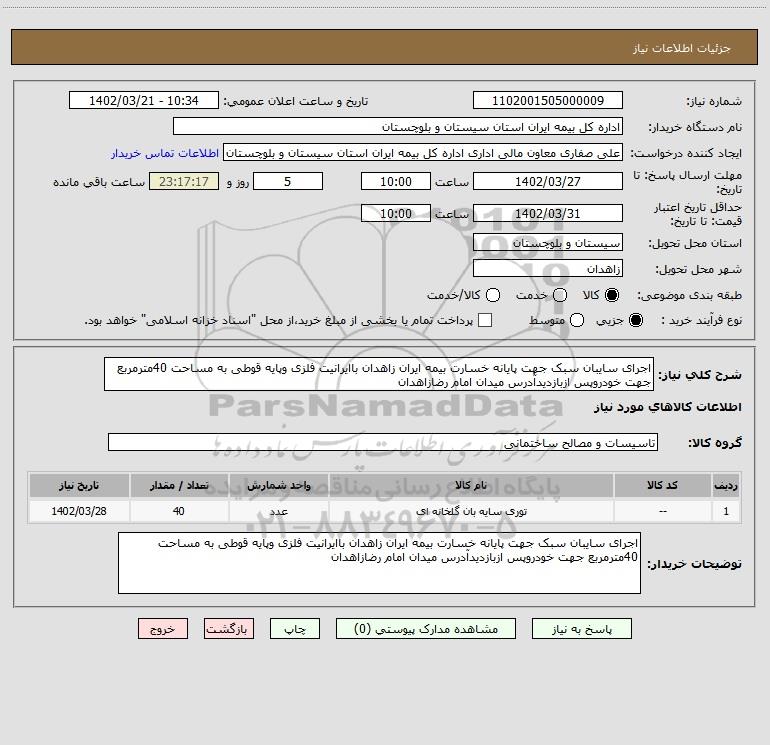Click the بازگشت back button
770x745 pixels.
pyautogui.click(x=229, y=629)
